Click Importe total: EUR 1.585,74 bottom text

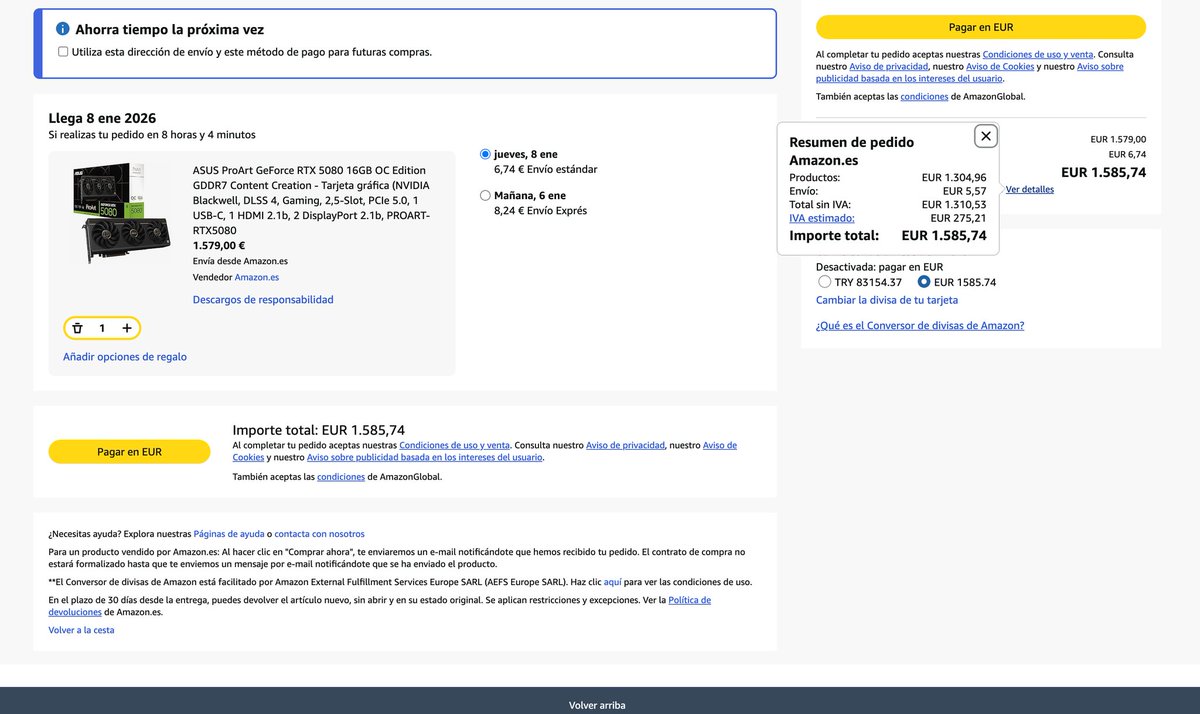[x=319, y=430]
